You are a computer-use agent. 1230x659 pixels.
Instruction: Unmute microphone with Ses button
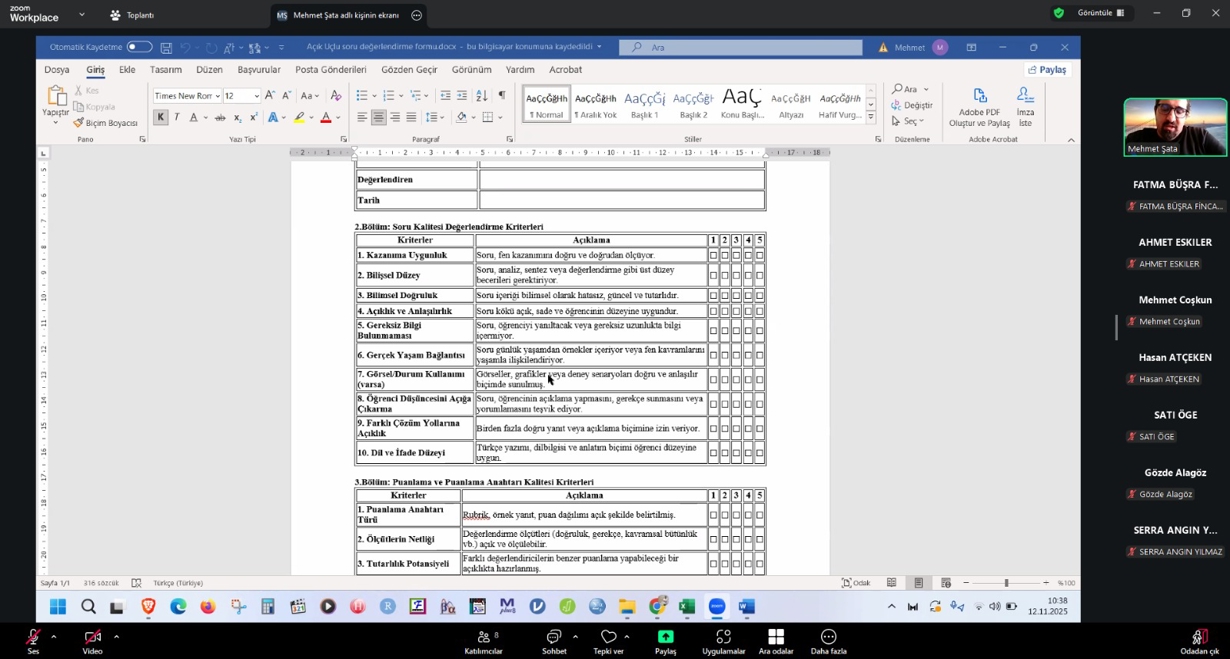coord(33,641)
